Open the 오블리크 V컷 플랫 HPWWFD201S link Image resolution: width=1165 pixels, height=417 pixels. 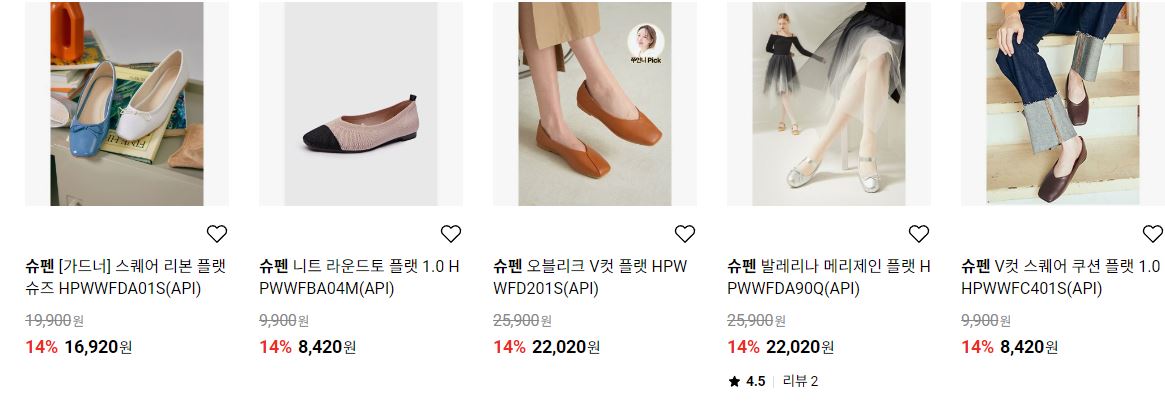pos(591,277)
